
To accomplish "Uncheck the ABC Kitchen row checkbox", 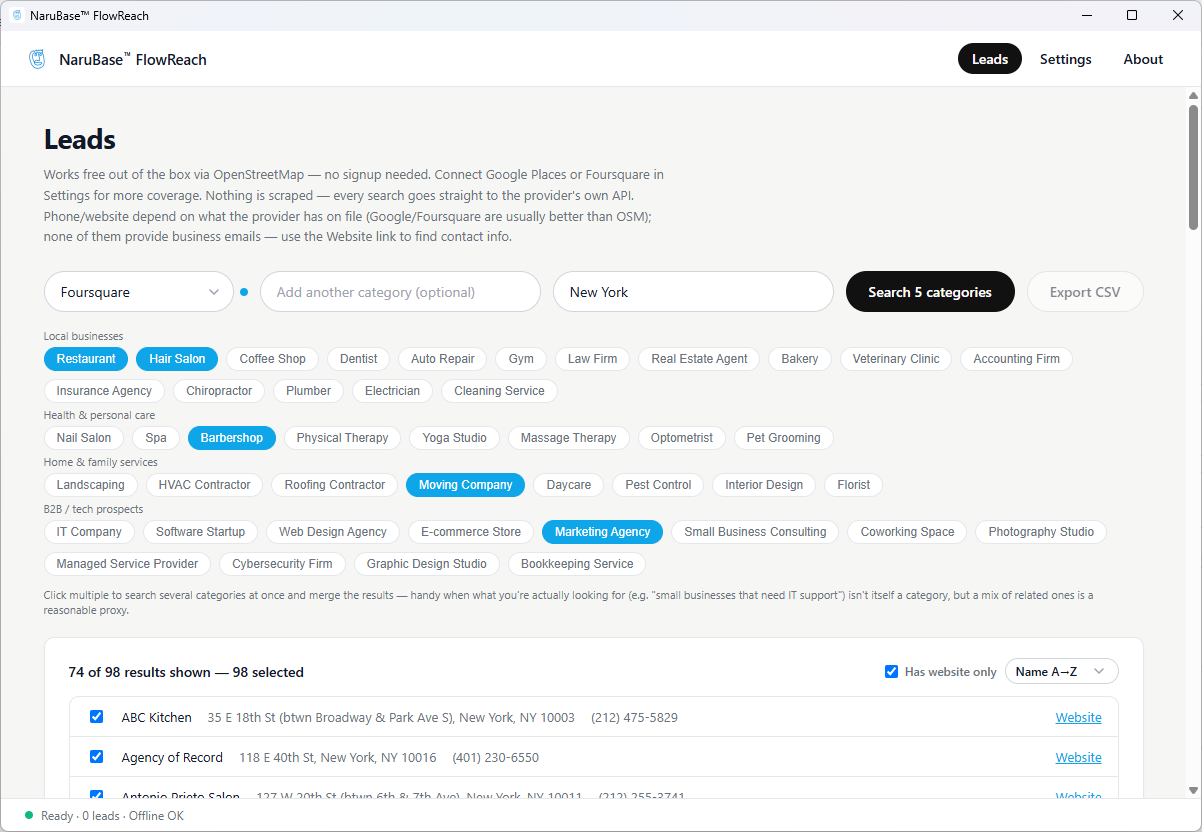I will pyautogui.click(x=97, y=717).
